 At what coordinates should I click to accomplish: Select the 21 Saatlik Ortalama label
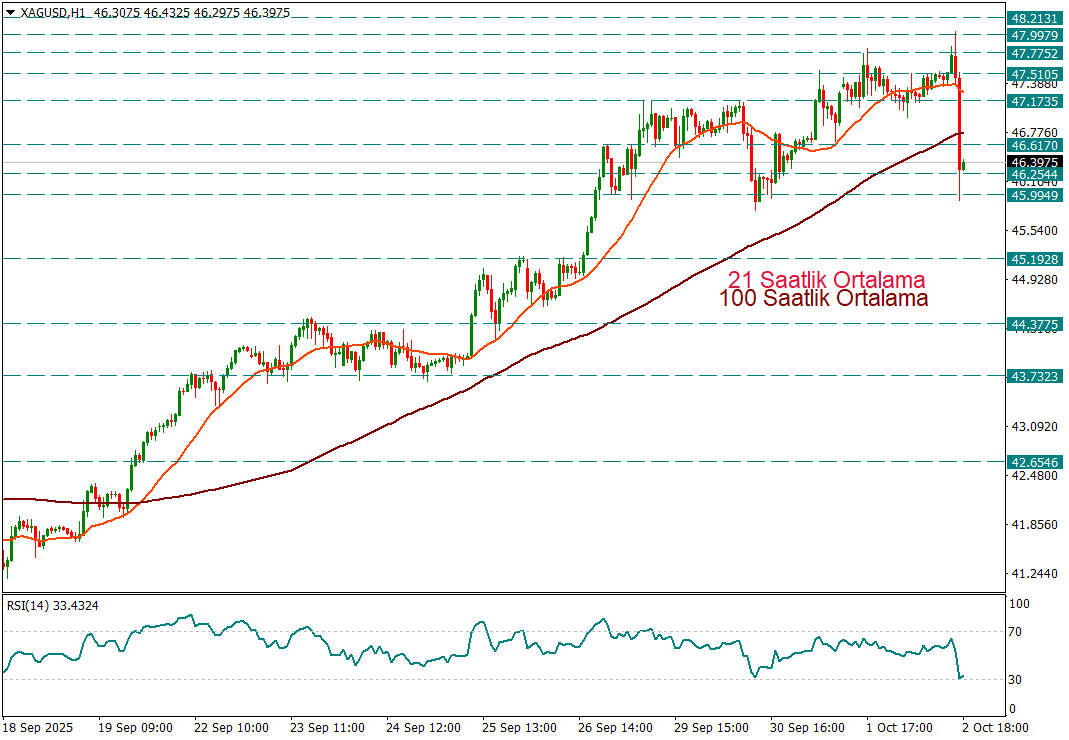(826, 279)
